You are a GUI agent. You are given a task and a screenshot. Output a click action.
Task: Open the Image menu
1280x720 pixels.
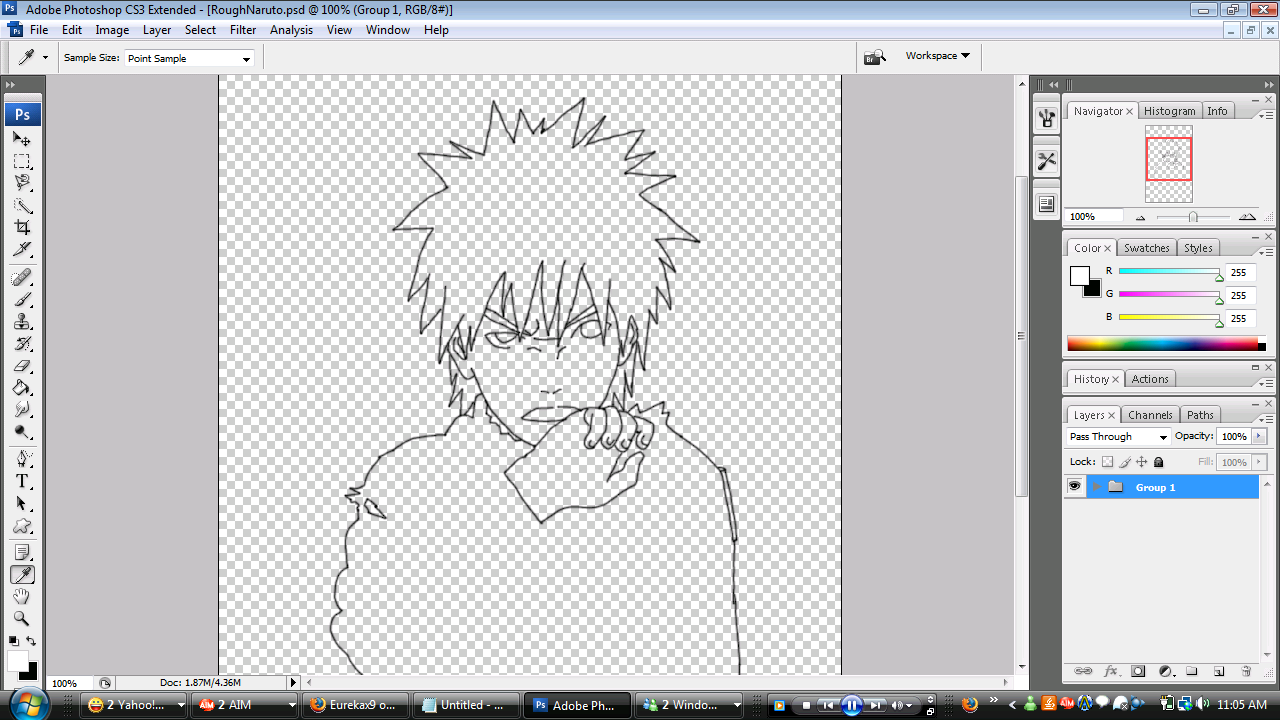pos(112,30)
